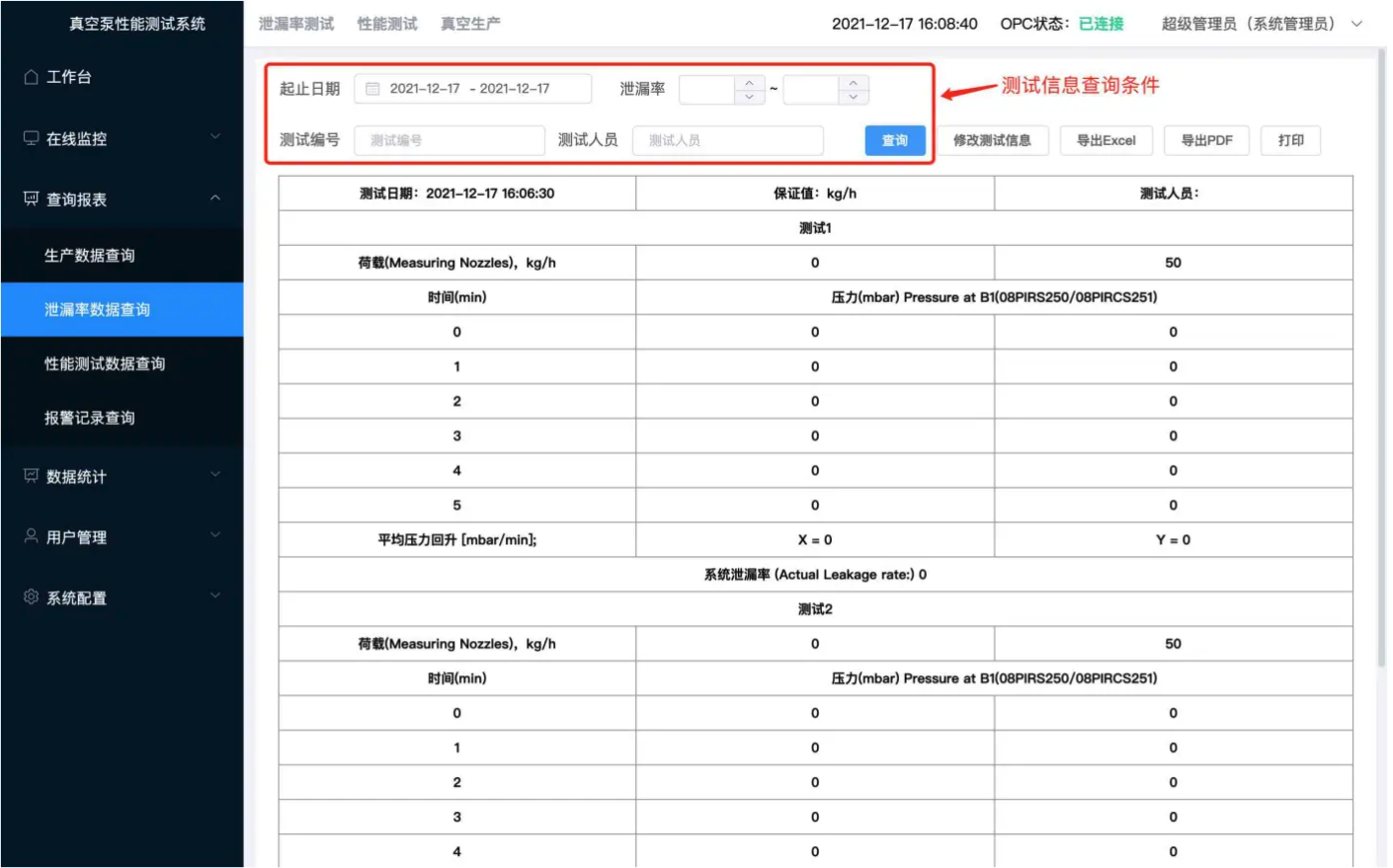Go to 工作台 in sidebar
This screenshot has width=1393, height=868.
coord(122,77)
